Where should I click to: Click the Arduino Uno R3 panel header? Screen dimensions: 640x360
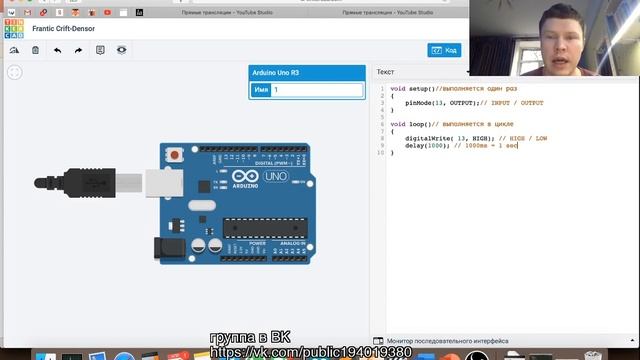click(307, 73)
